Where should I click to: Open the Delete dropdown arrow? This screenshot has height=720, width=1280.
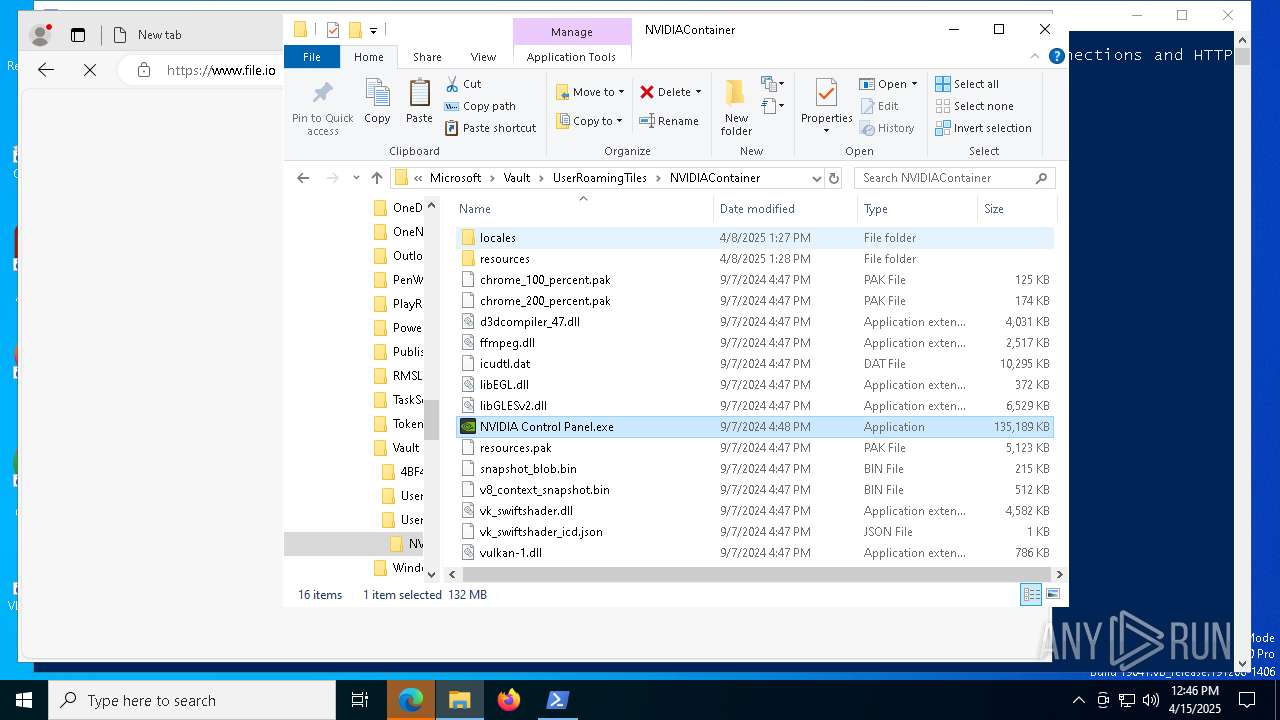698,92
